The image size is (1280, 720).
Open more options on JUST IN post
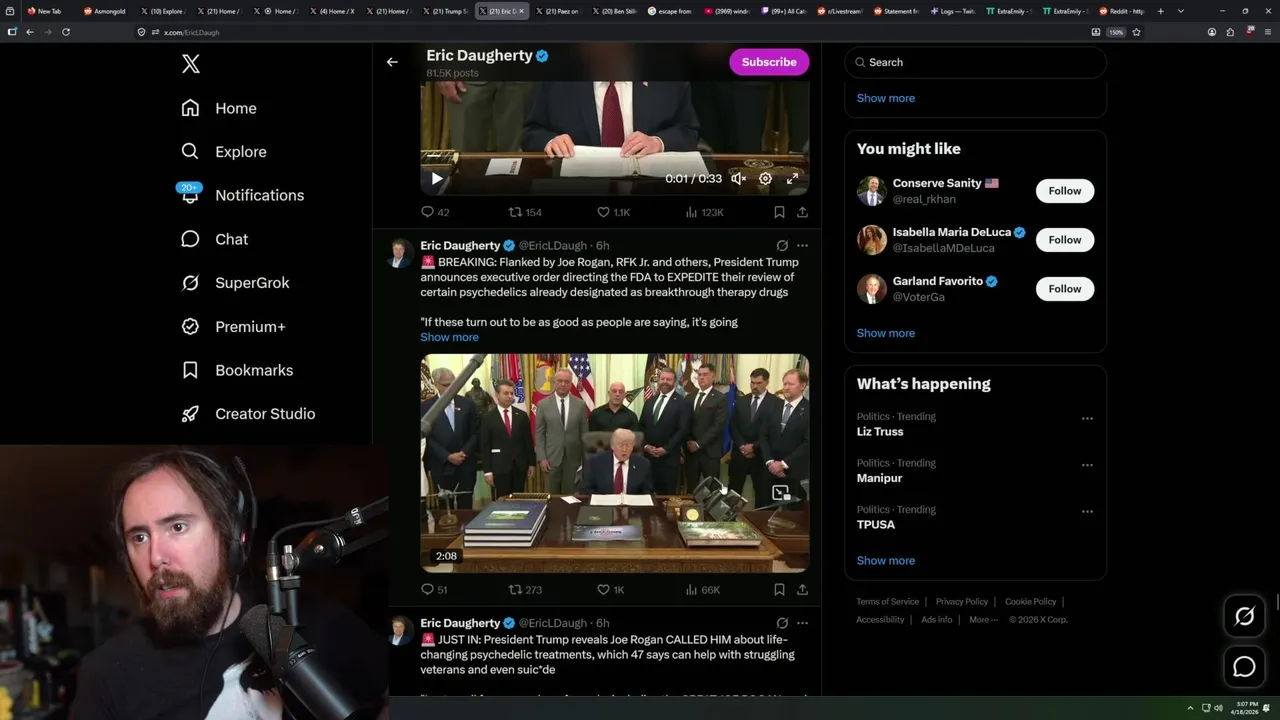[802, 623]
